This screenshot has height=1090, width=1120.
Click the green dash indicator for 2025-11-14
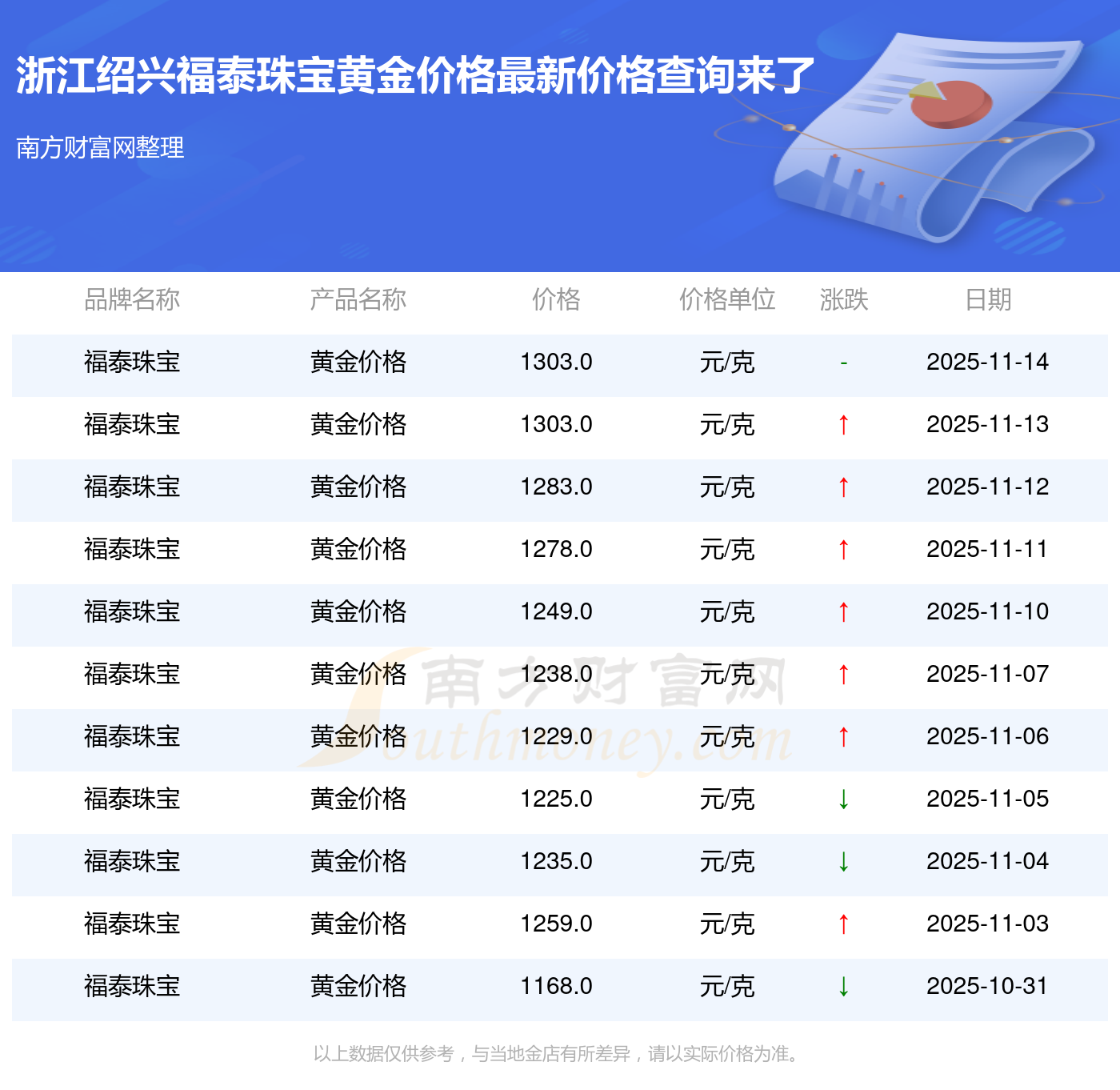coord(843,363)
